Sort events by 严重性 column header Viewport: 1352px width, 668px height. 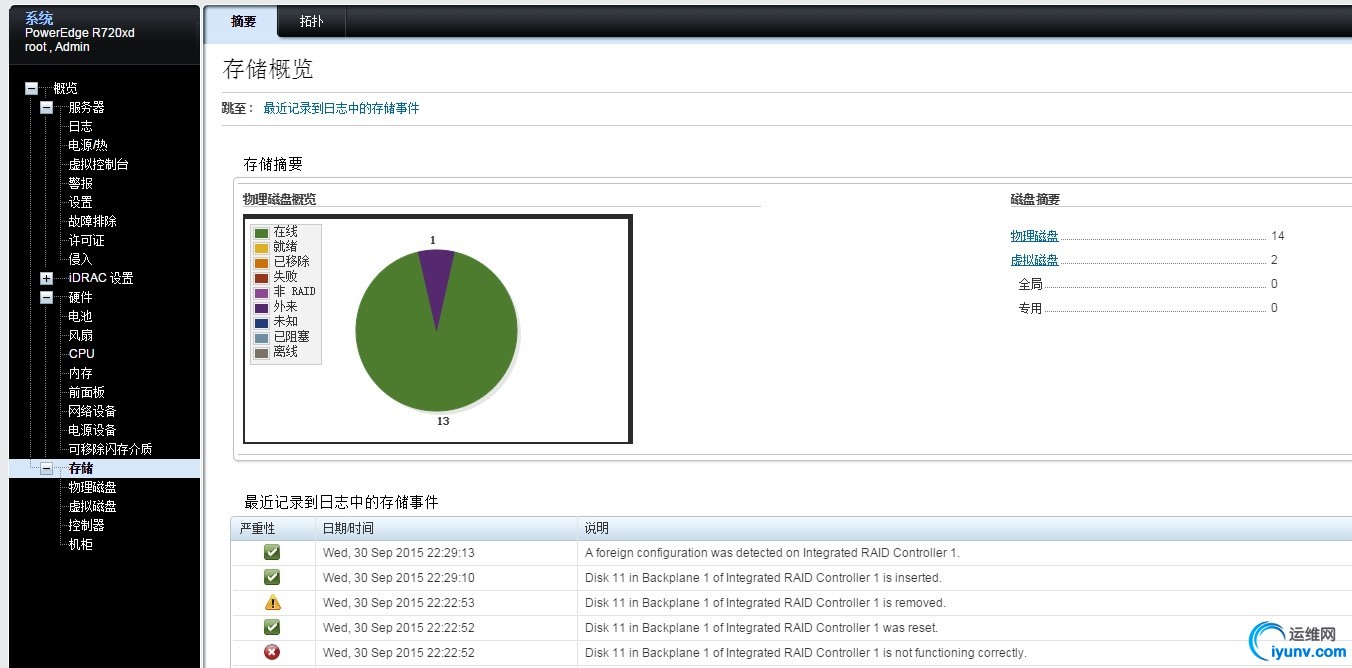(273, 528)
